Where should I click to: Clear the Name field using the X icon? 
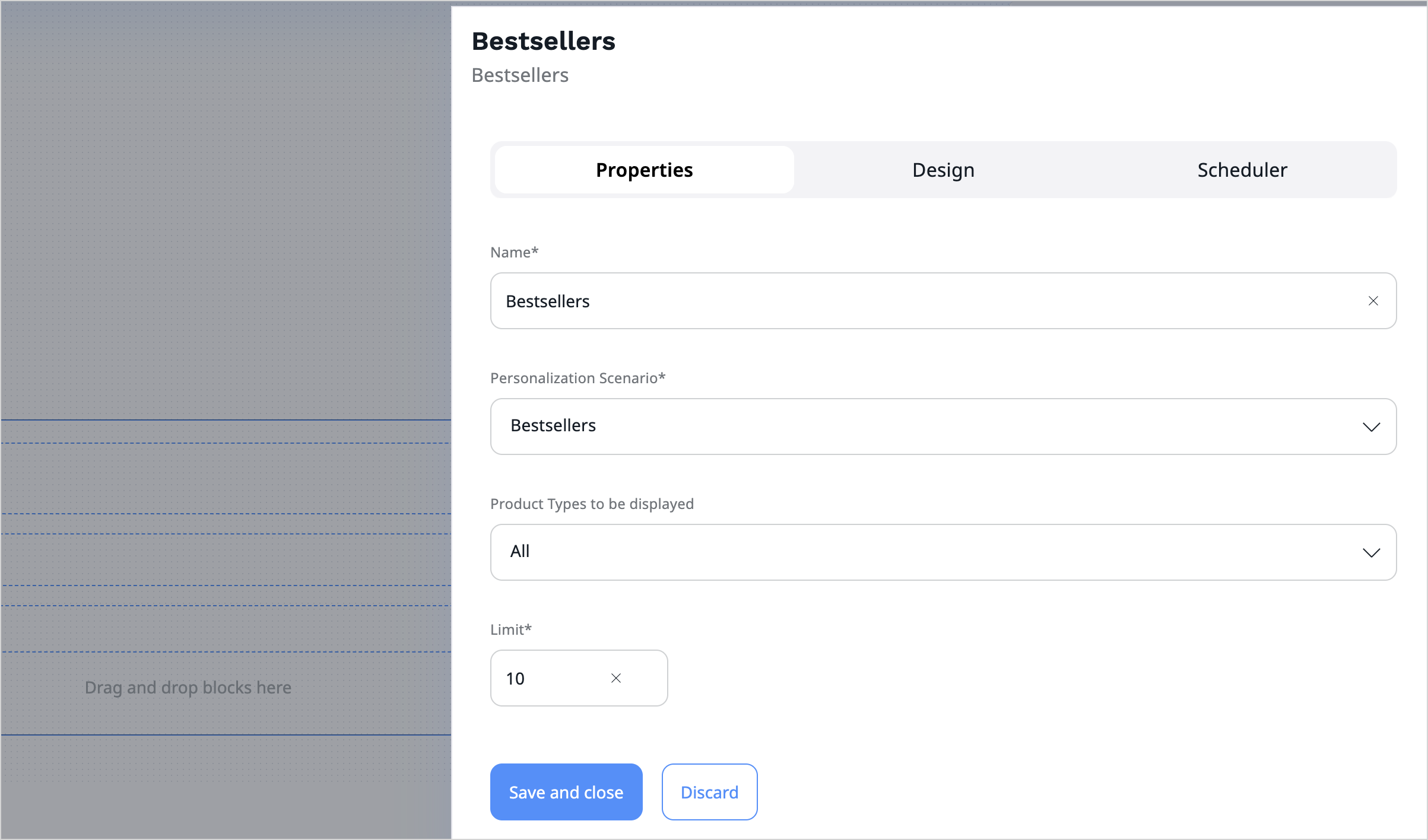[x=1373, y=301]
